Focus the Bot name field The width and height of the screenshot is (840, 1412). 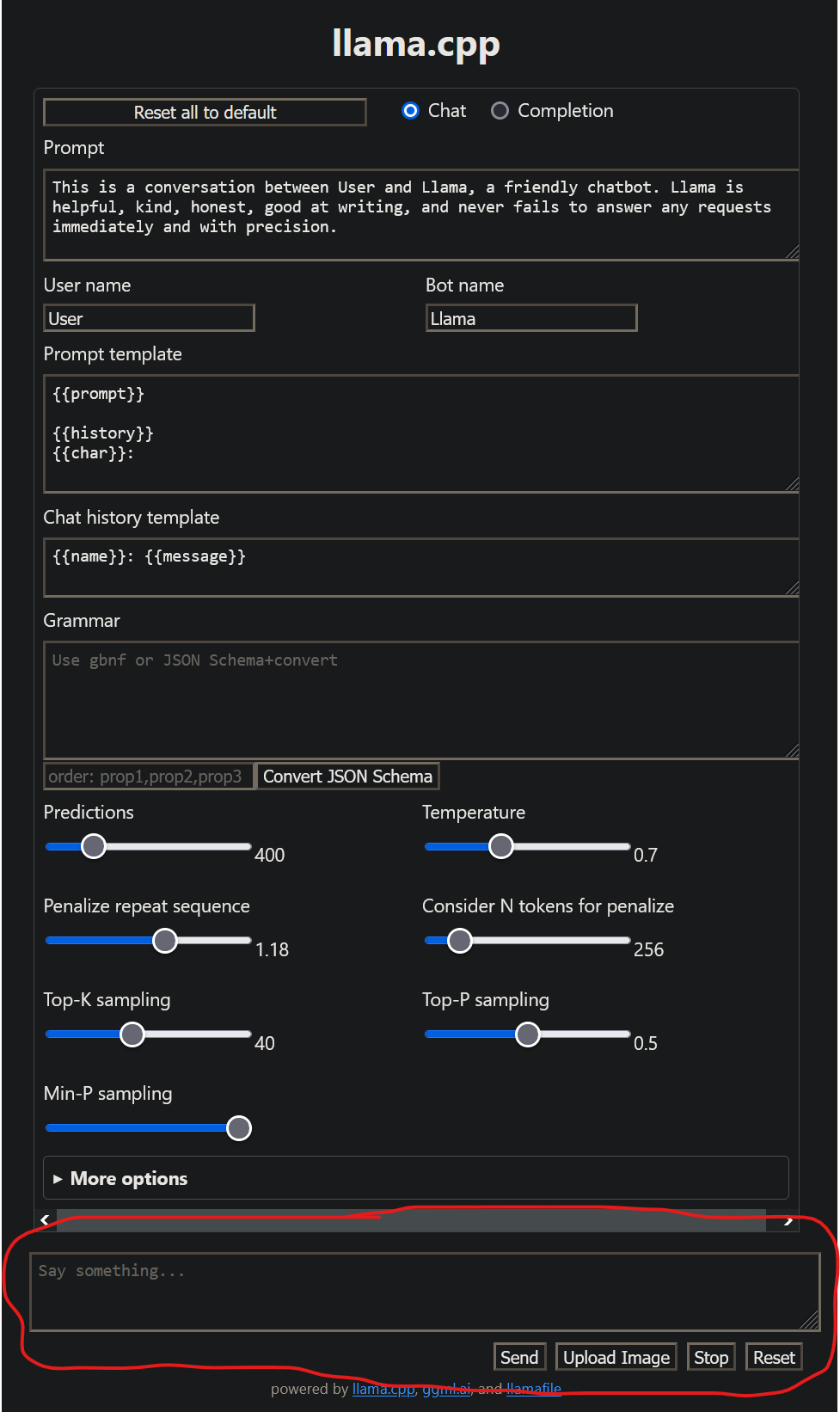pyautogui.click(x=531, y=318)
